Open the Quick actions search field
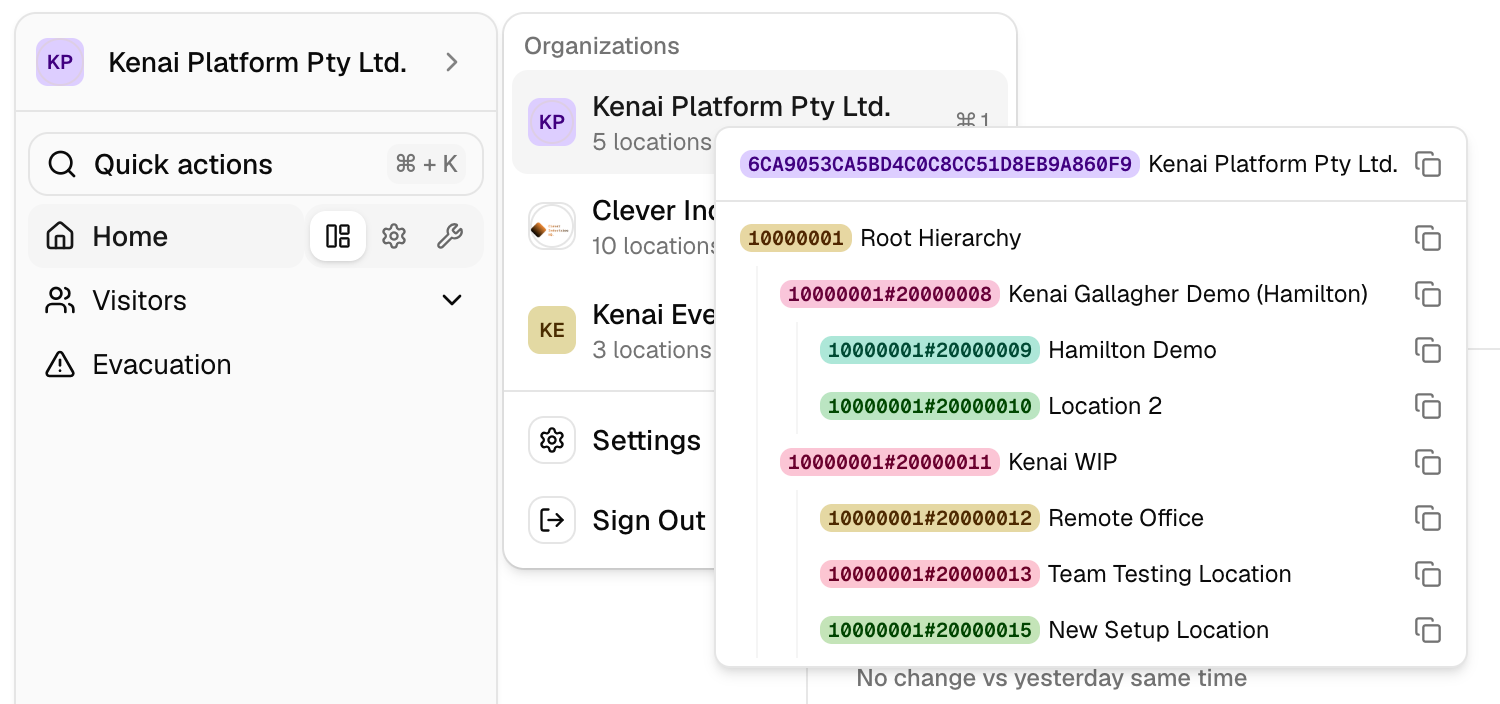The image size is (1500, 704). [256, 164]
